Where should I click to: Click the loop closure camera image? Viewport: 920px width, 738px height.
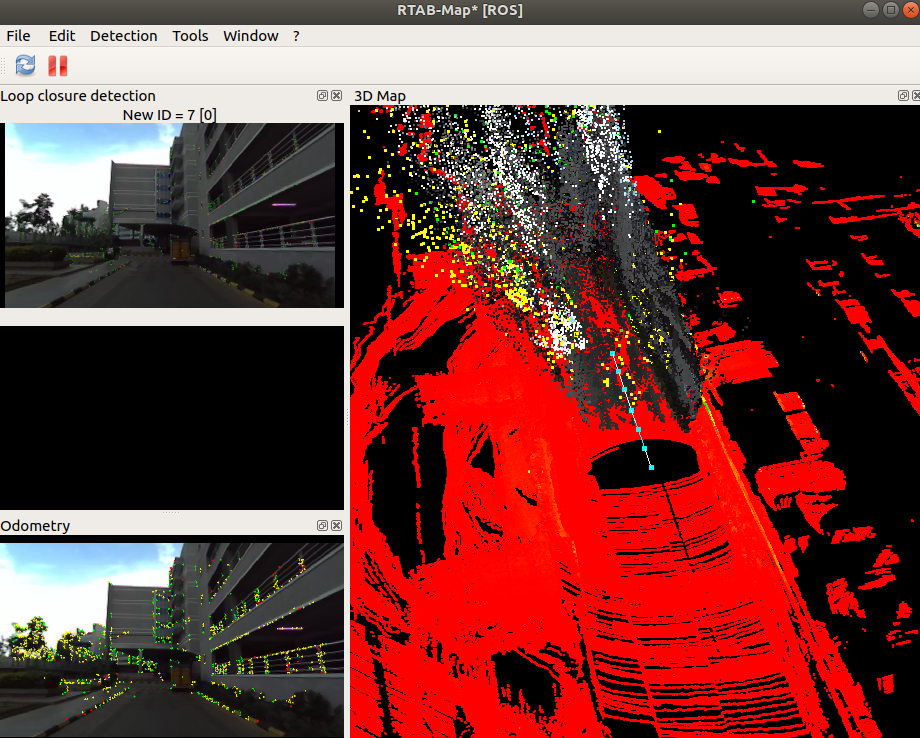coord(172,215)
